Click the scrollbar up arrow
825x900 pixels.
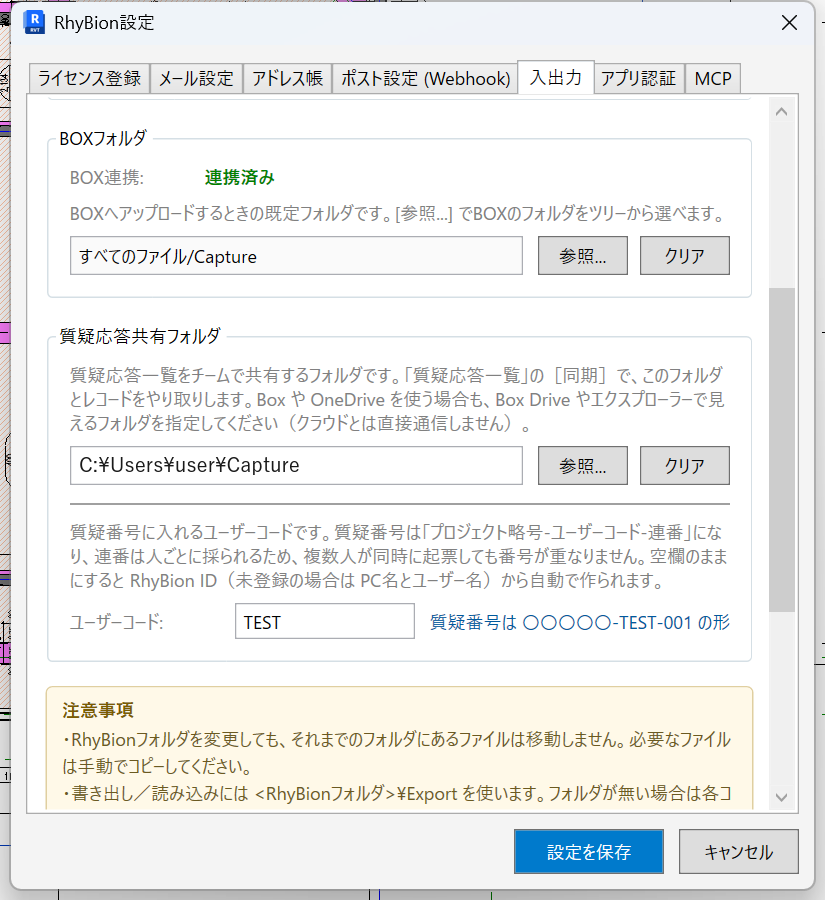point(781,112)
